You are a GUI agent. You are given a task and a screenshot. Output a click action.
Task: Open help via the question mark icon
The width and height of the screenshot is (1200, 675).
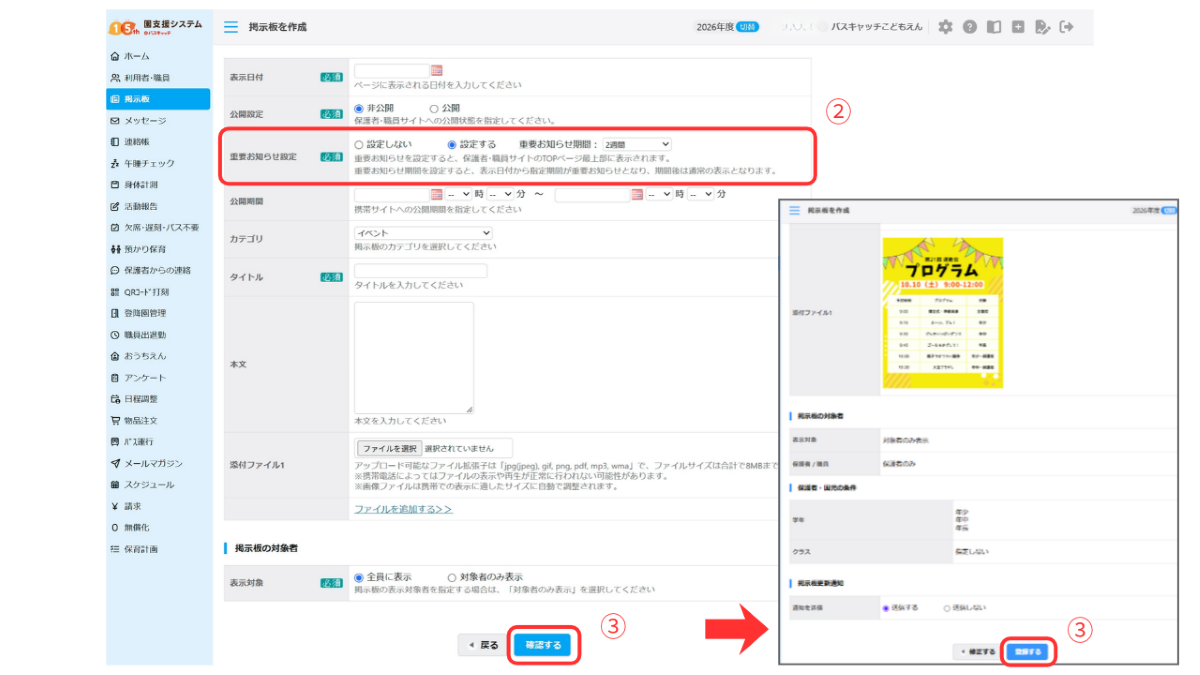(x=969, y=27)
